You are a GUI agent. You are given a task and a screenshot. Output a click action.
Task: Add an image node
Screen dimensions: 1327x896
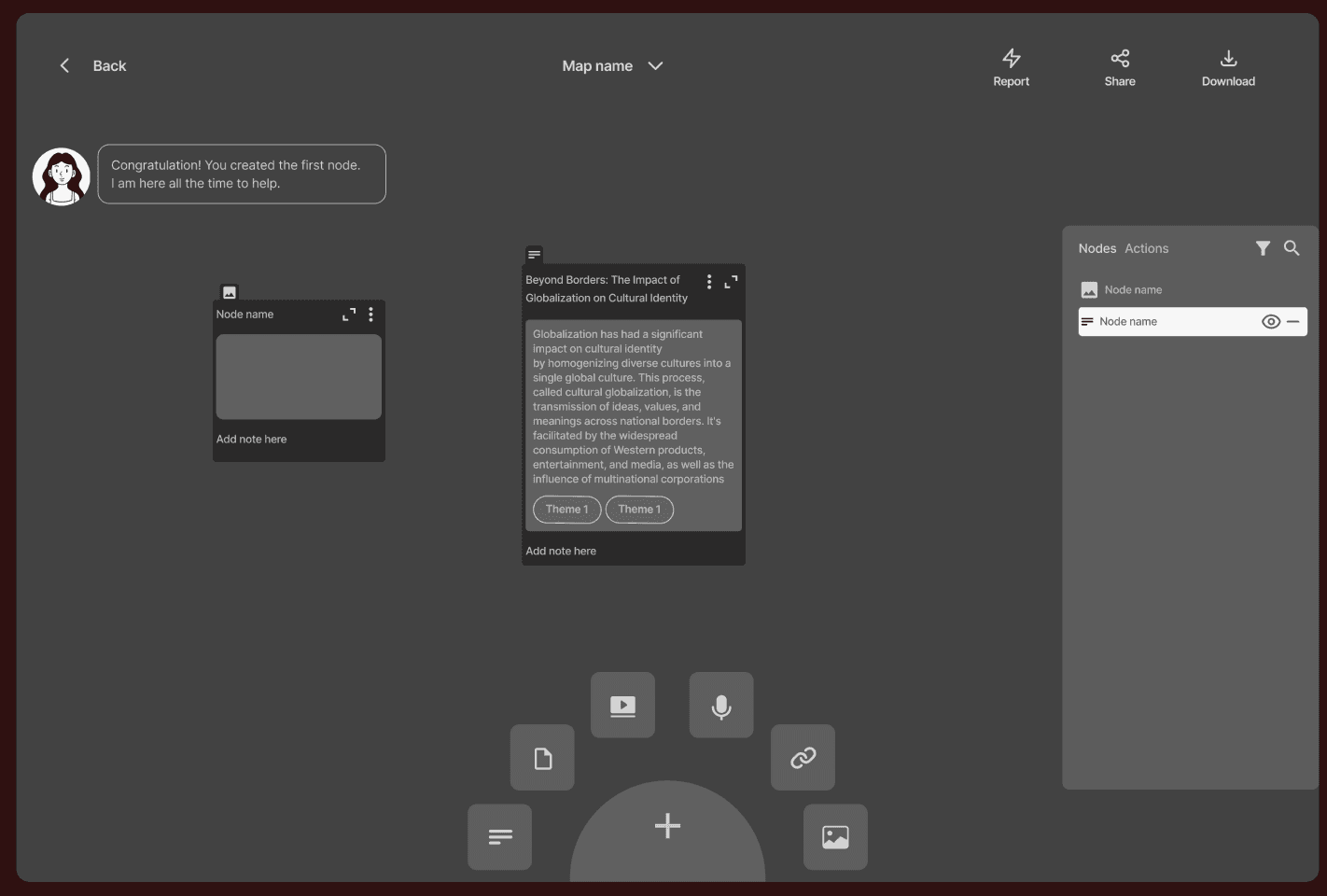point(835,837)
